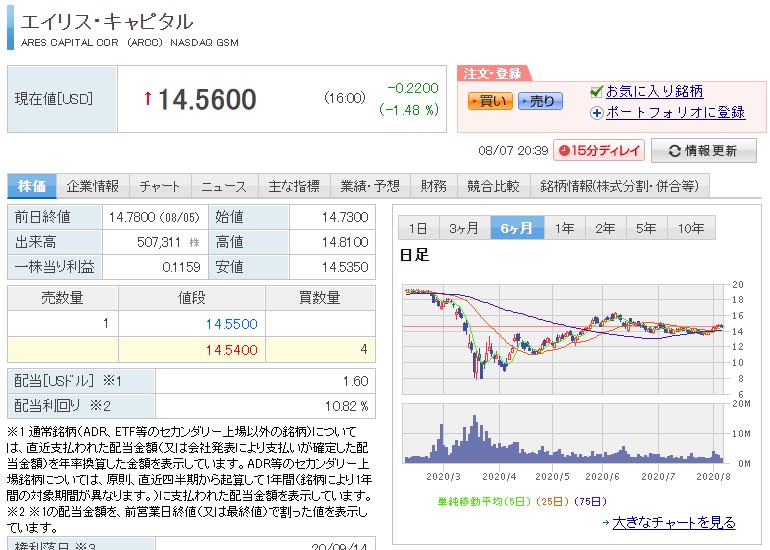Switch to the 企業情報 tab

pos(93,186)
